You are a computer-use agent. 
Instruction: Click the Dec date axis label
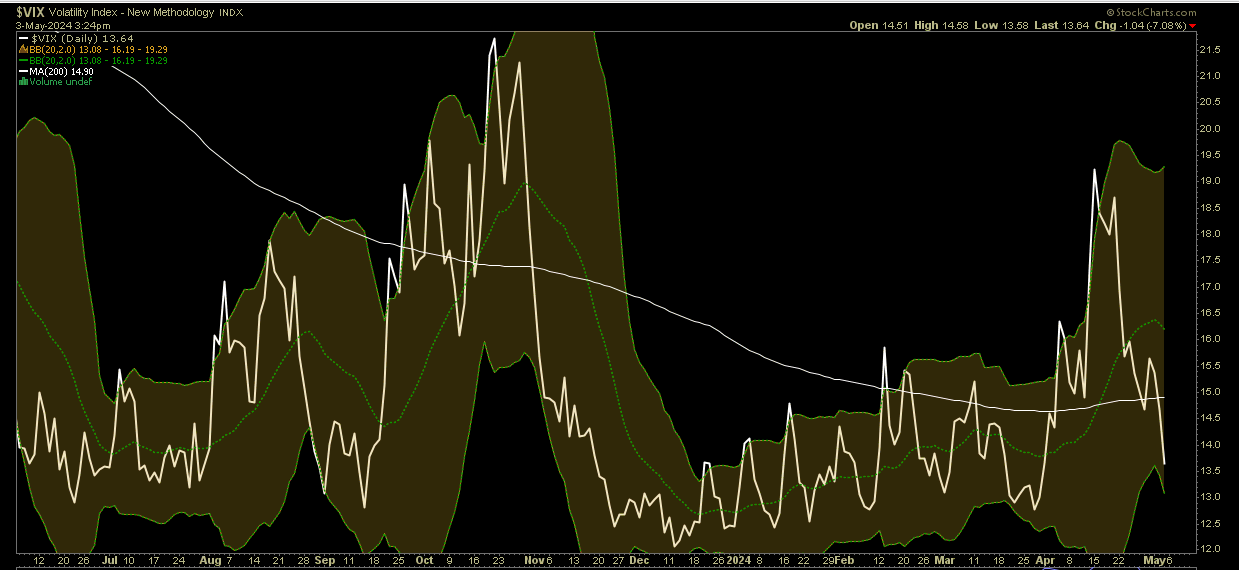point(639,562)
